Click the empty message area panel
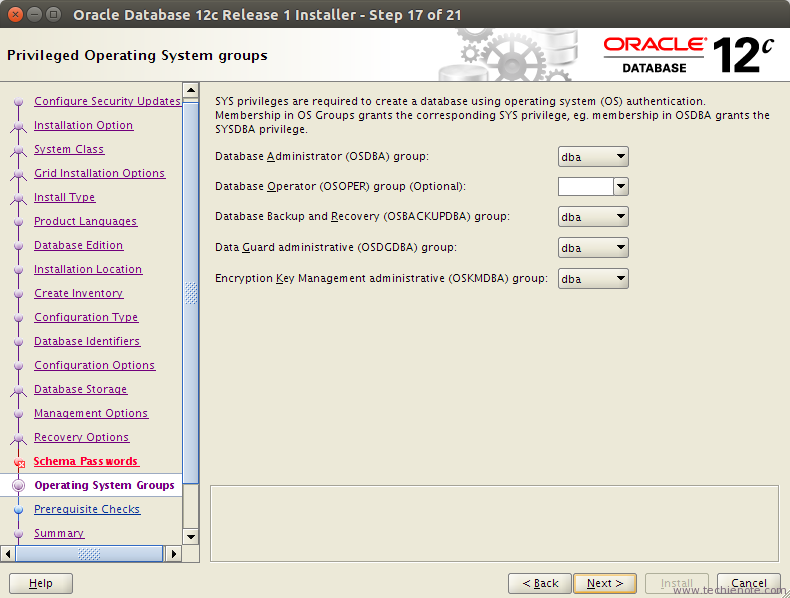 (x=494, y=523)
